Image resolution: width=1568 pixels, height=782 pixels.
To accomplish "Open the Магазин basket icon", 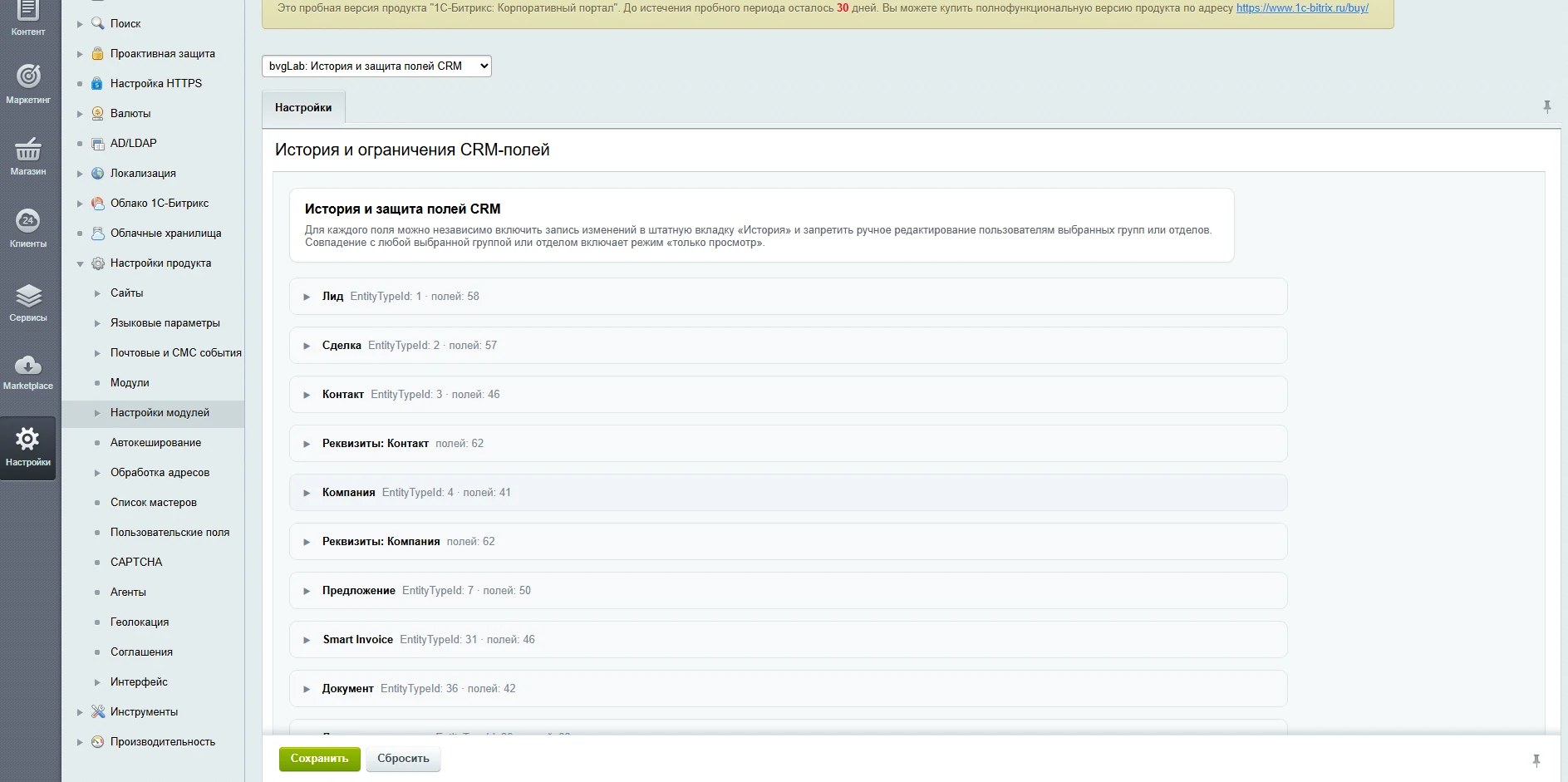I will [x=28, y=150].
